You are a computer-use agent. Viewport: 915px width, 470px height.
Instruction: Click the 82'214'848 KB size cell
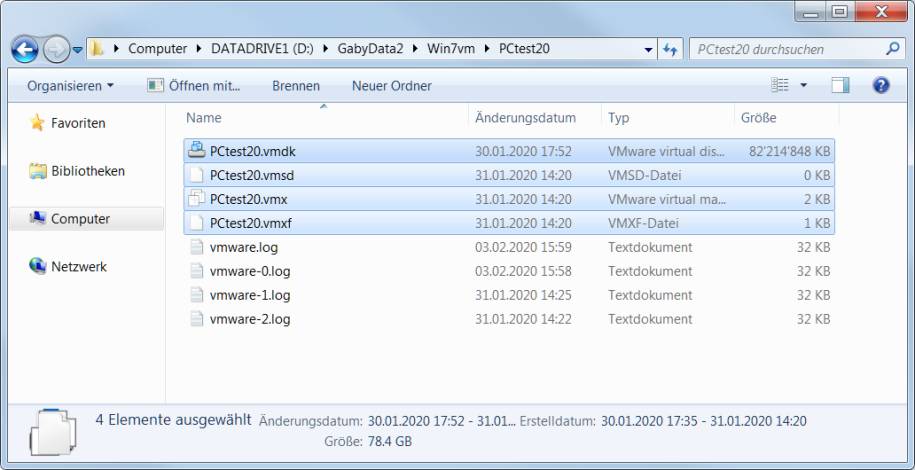[790, 151]
